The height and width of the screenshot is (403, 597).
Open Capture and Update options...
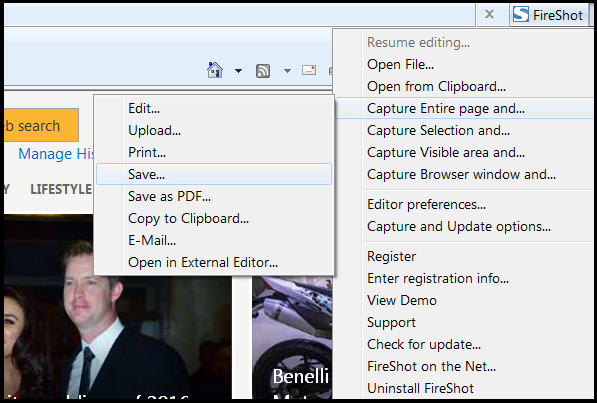click(465, 227)
